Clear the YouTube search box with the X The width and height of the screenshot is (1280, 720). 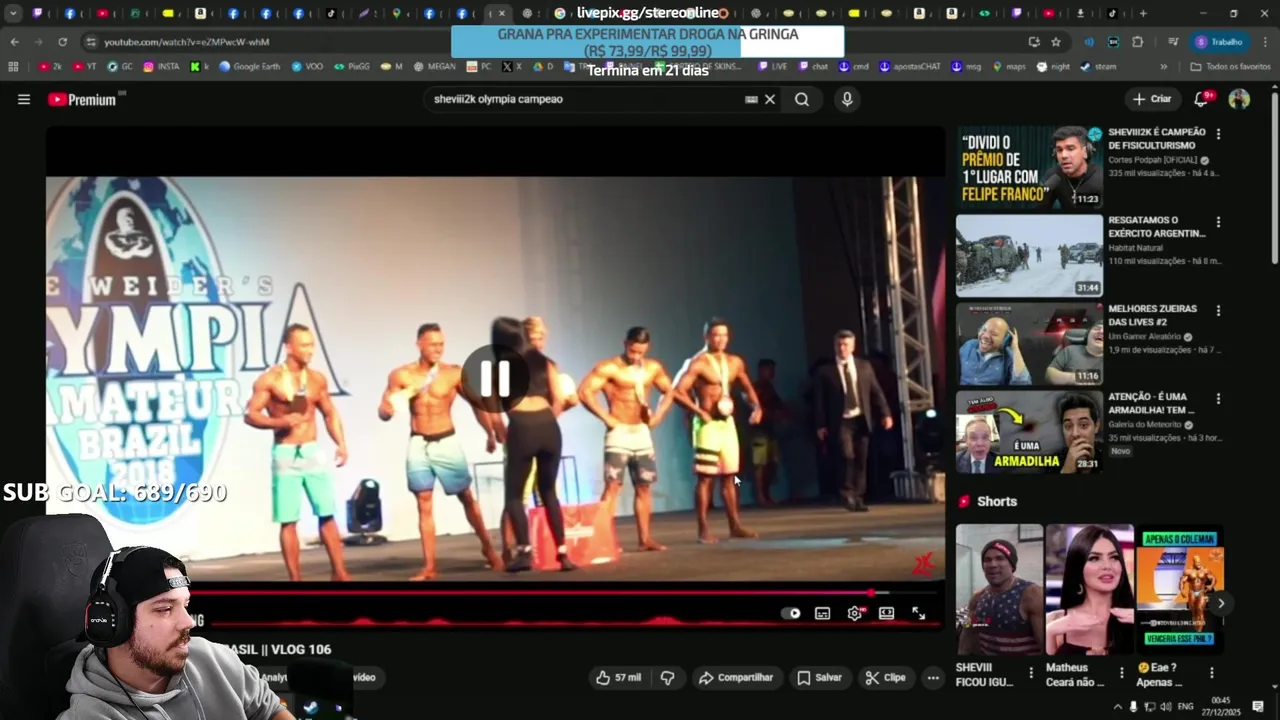(x=770, y=99)
